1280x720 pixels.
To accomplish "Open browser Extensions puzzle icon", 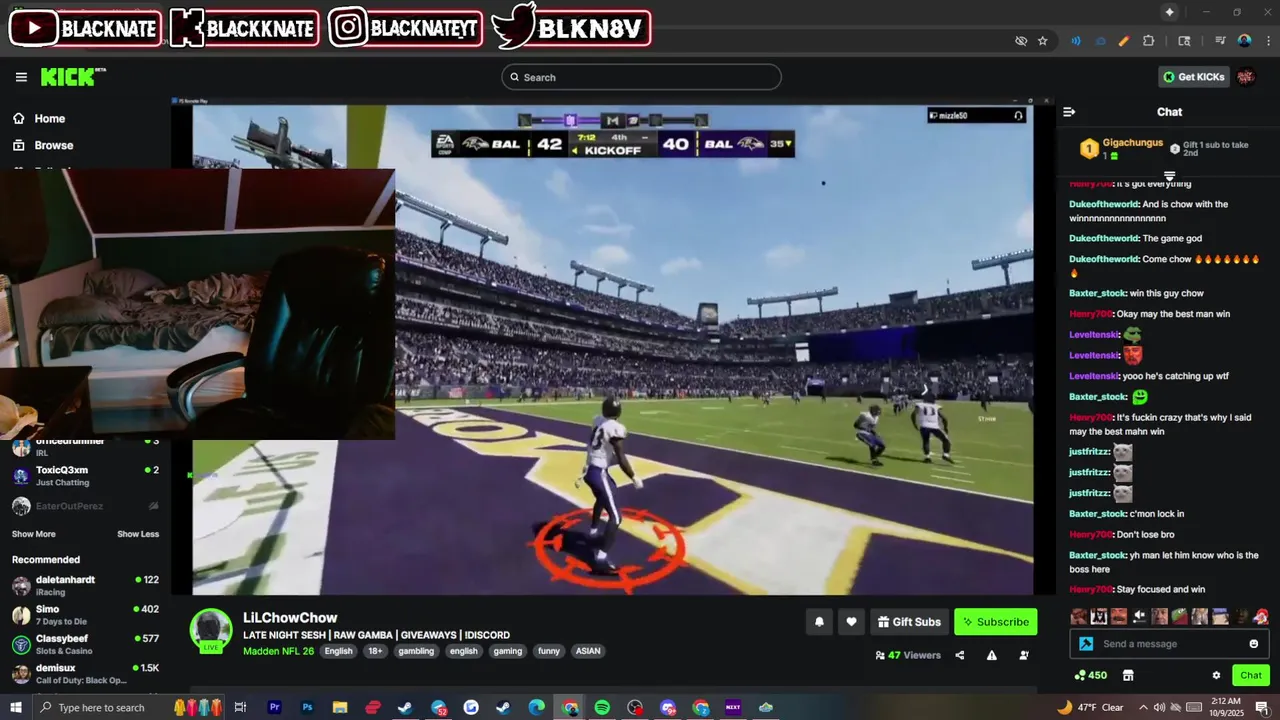I will point(1148,41).
